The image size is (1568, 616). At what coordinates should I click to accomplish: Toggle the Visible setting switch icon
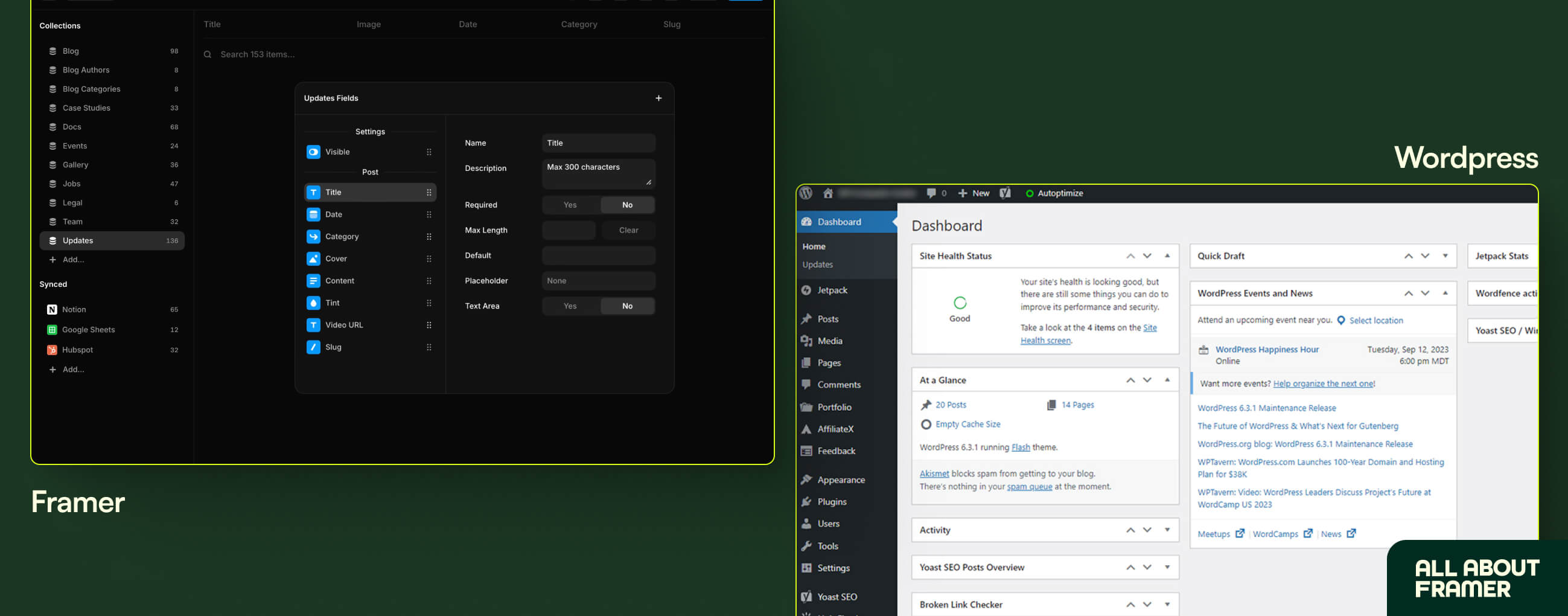click(313, 152)
